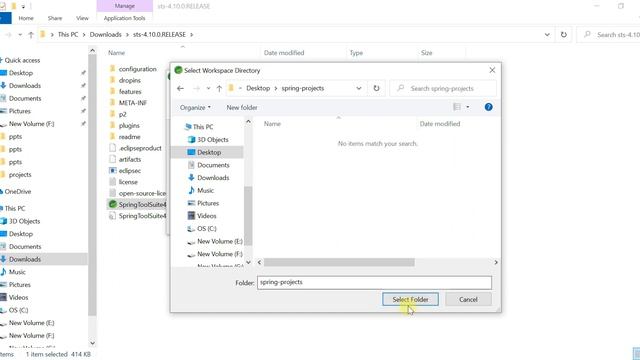Open the Organize dropdown menu
This screenshot has width=640, height=360.
(x=195, y=107)
